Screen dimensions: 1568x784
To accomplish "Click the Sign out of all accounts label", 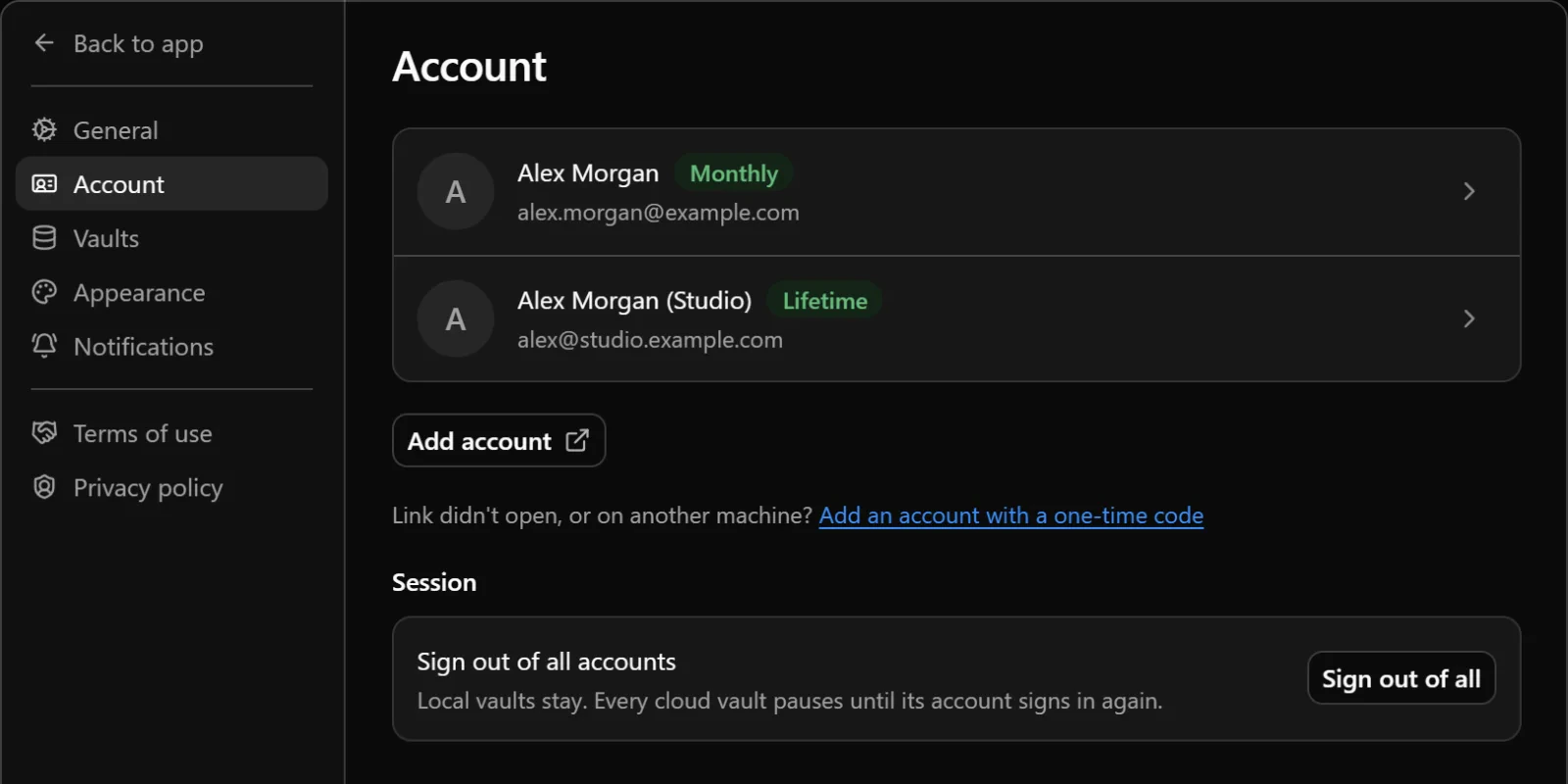I will tap(547, 661).
